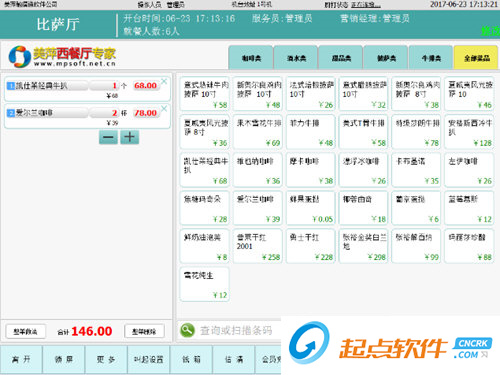Select the yellow 全部菜品 tab
This screenshot has width=500, height=375.
(x=476, y=58)
